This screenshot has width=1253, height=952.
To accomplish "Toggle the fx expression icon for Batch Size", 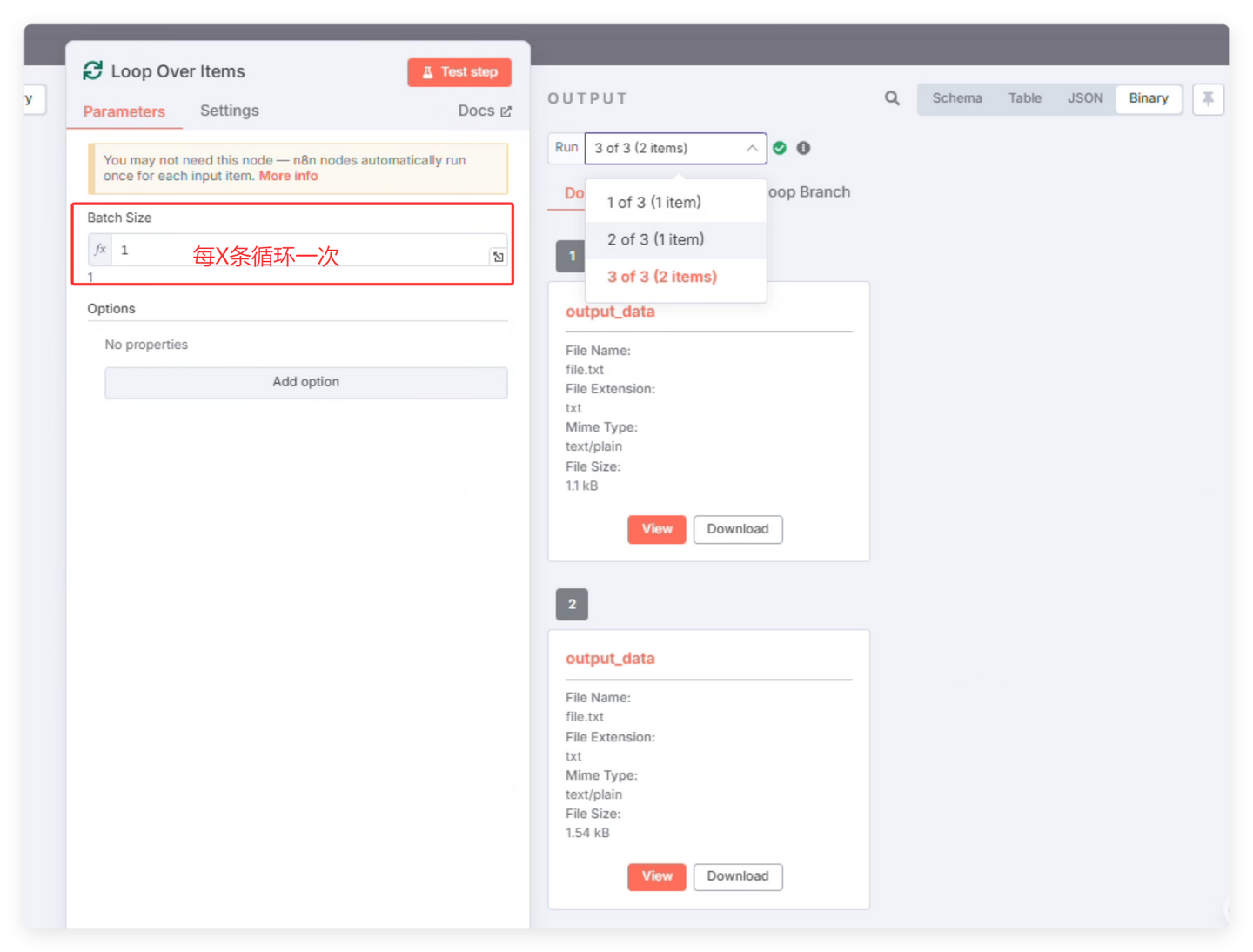I will [100, 250].
